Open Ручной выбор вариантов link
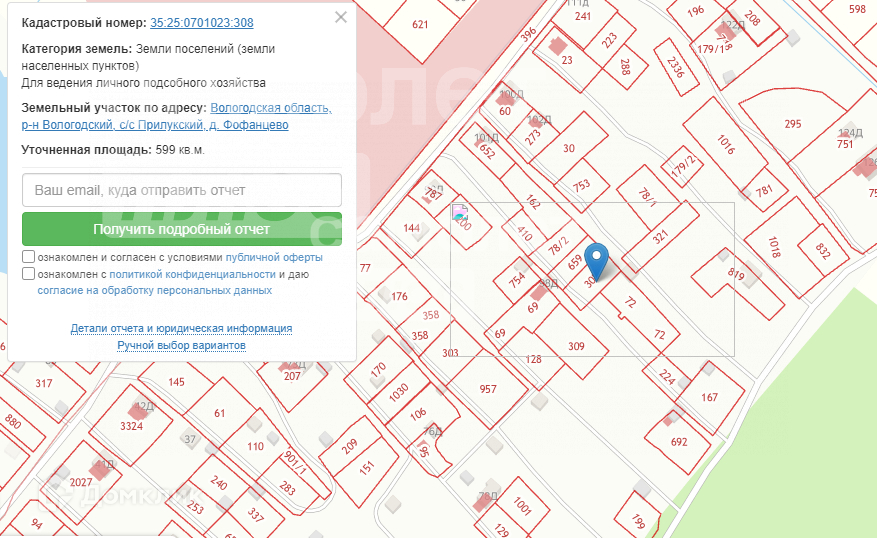 pos(181,345)
